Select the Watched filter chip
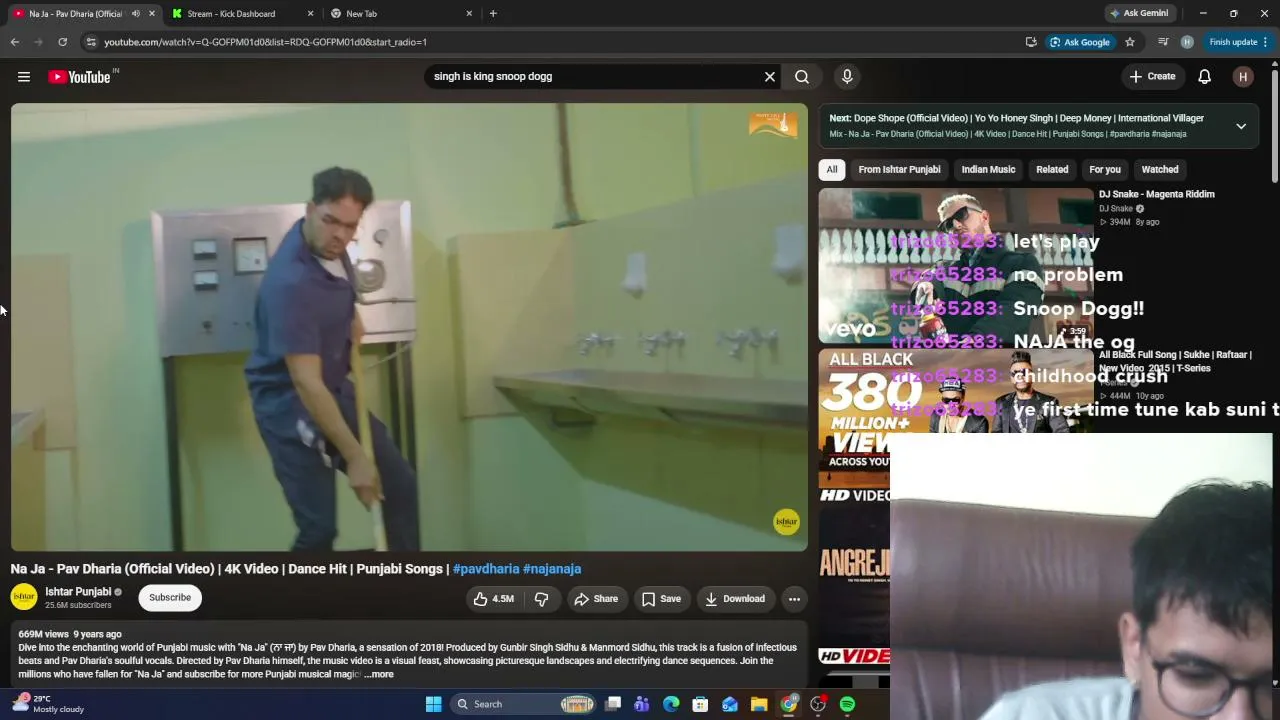The image size is (1280, 720). (x=1160, y=170)
